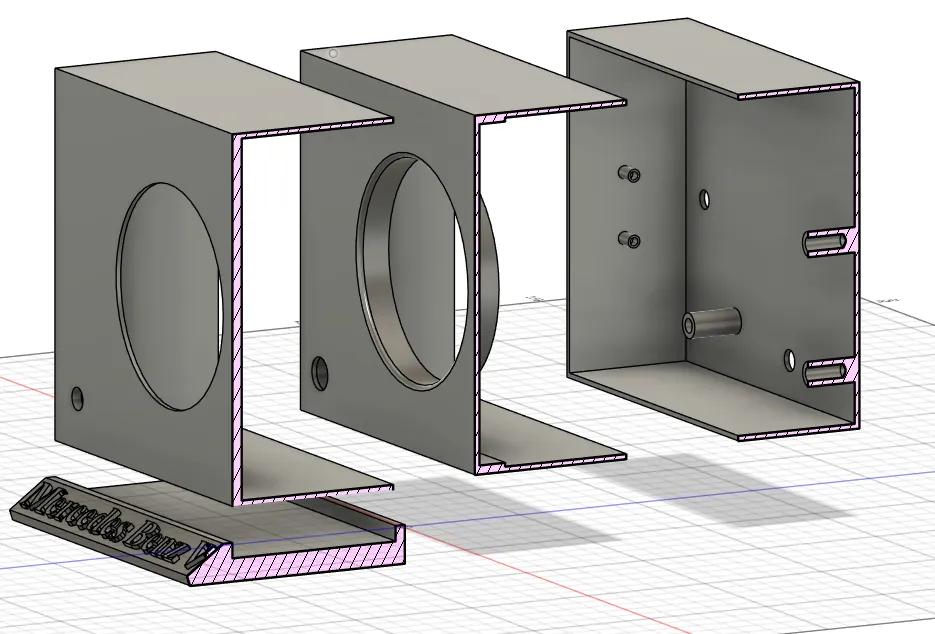Select the lower small standoff on right enclosure wall

pyautogui.click(x=629, y=240)
